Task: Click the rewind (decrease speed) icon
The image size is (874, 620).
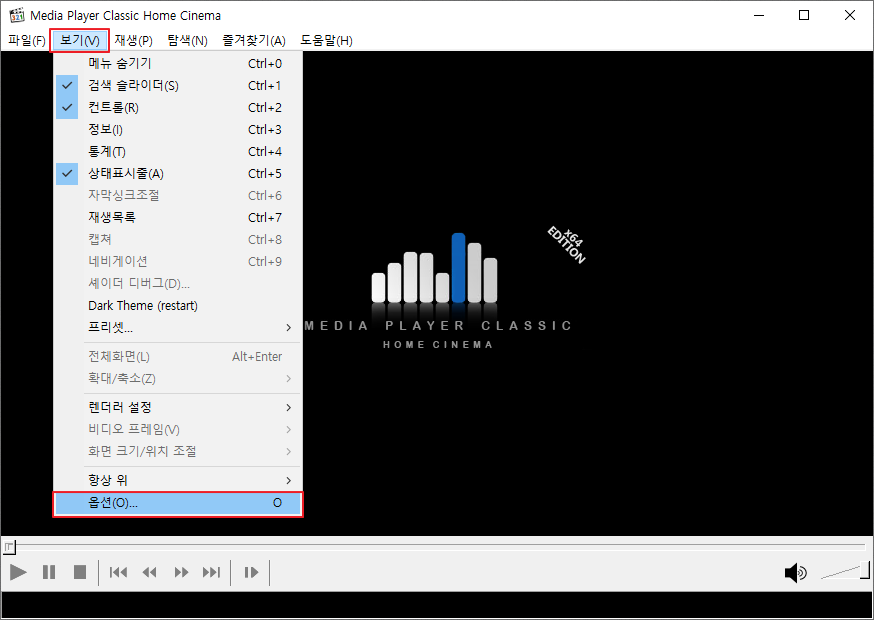Action: (149, 572)
